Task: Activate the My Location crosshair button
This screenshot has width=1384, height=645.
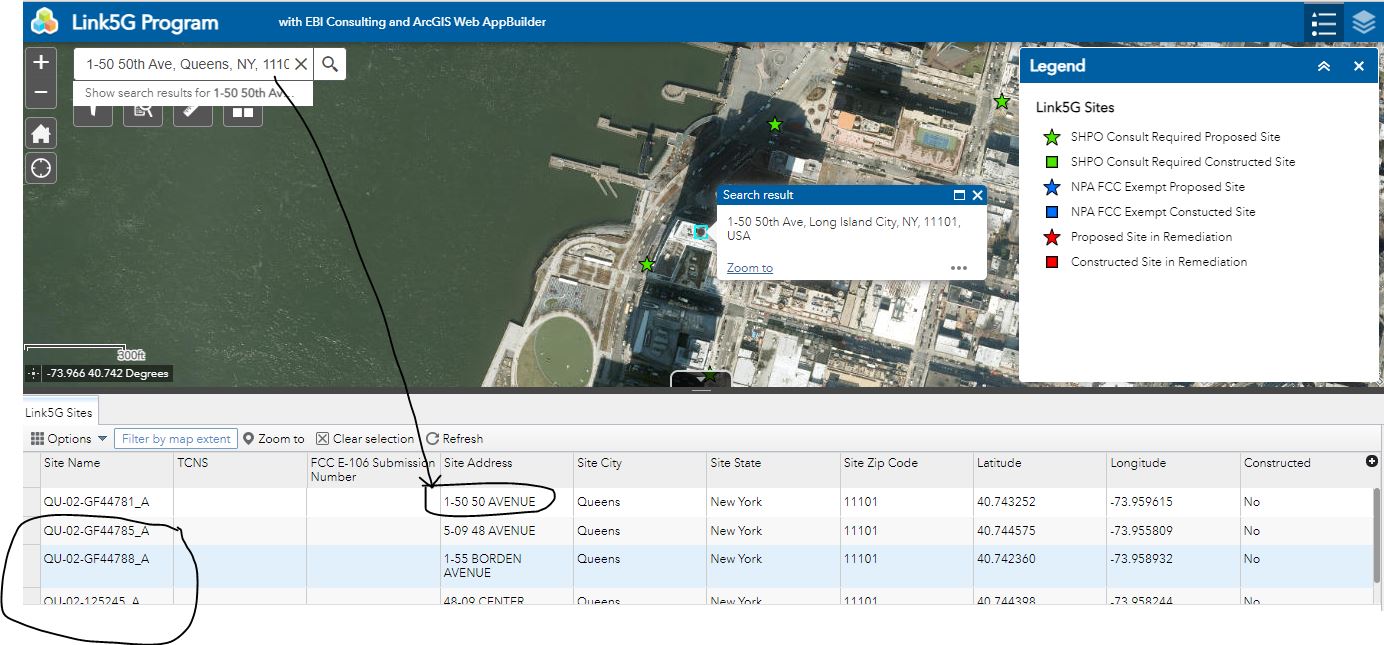Action: point(41,168)
